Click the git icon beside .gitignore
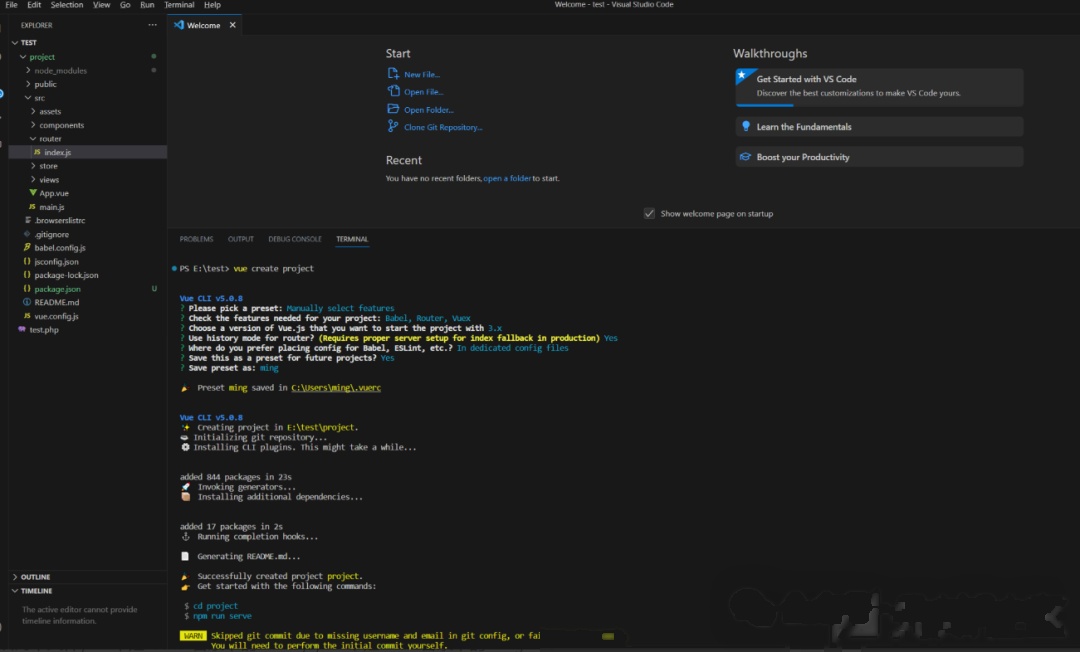This screenshot has width=1080, height=652. 27,234
